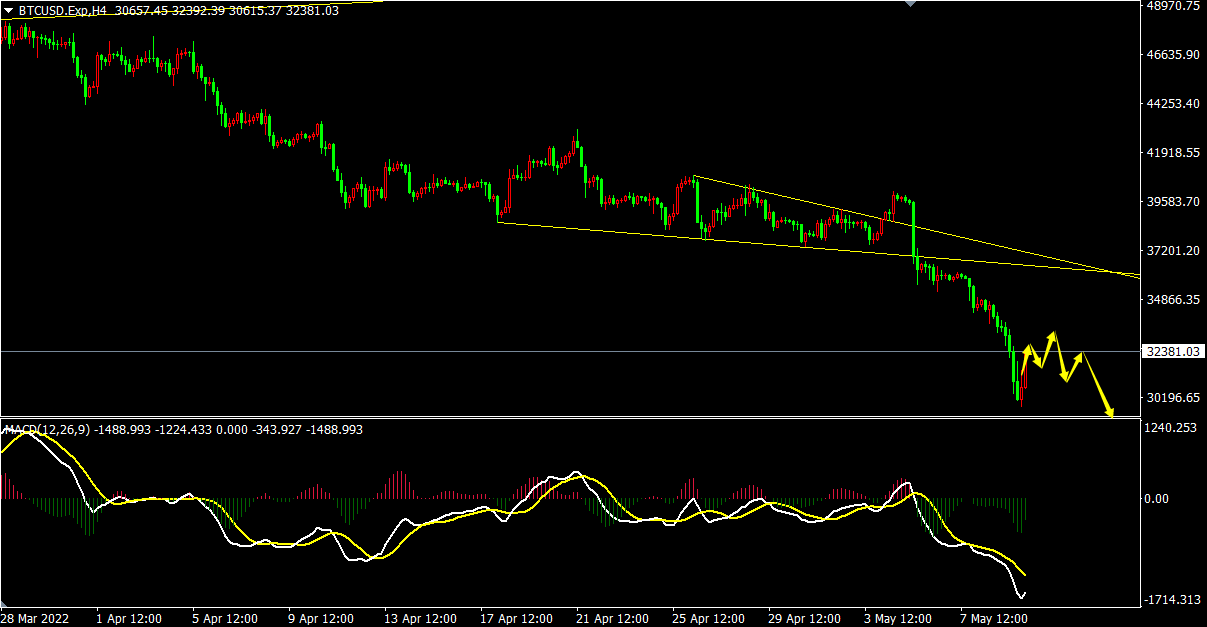Click the -1714.313 MACD scale value
Screen dimensions: 1207x627
[x=1170, y=600]
